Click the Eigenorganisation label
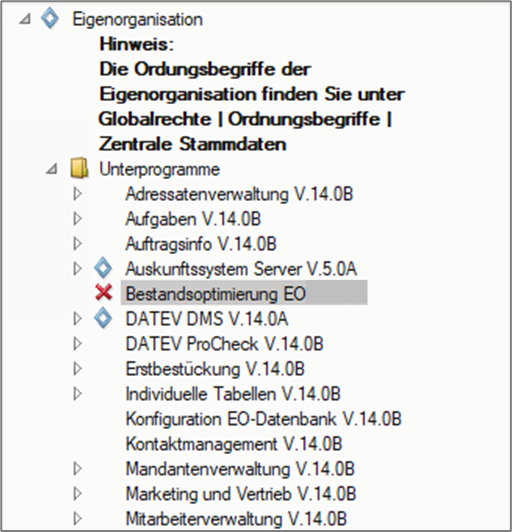The image size is (512, 532). [137, 20]
